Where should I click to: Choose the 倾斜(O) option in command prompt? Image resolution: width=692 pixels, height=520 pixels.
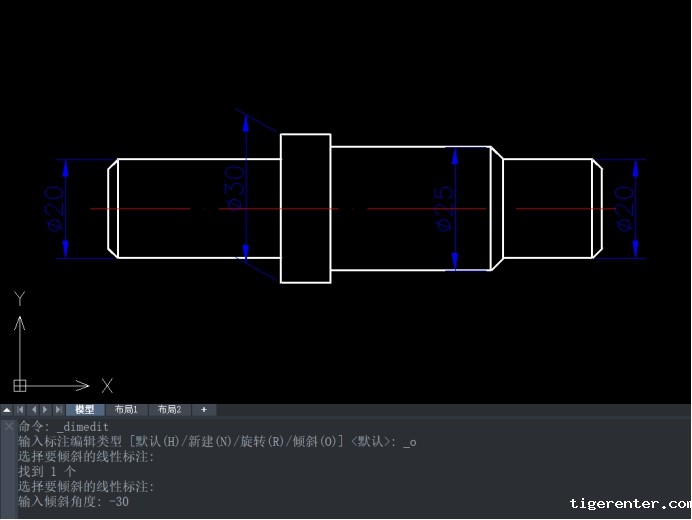coord(319,441)
